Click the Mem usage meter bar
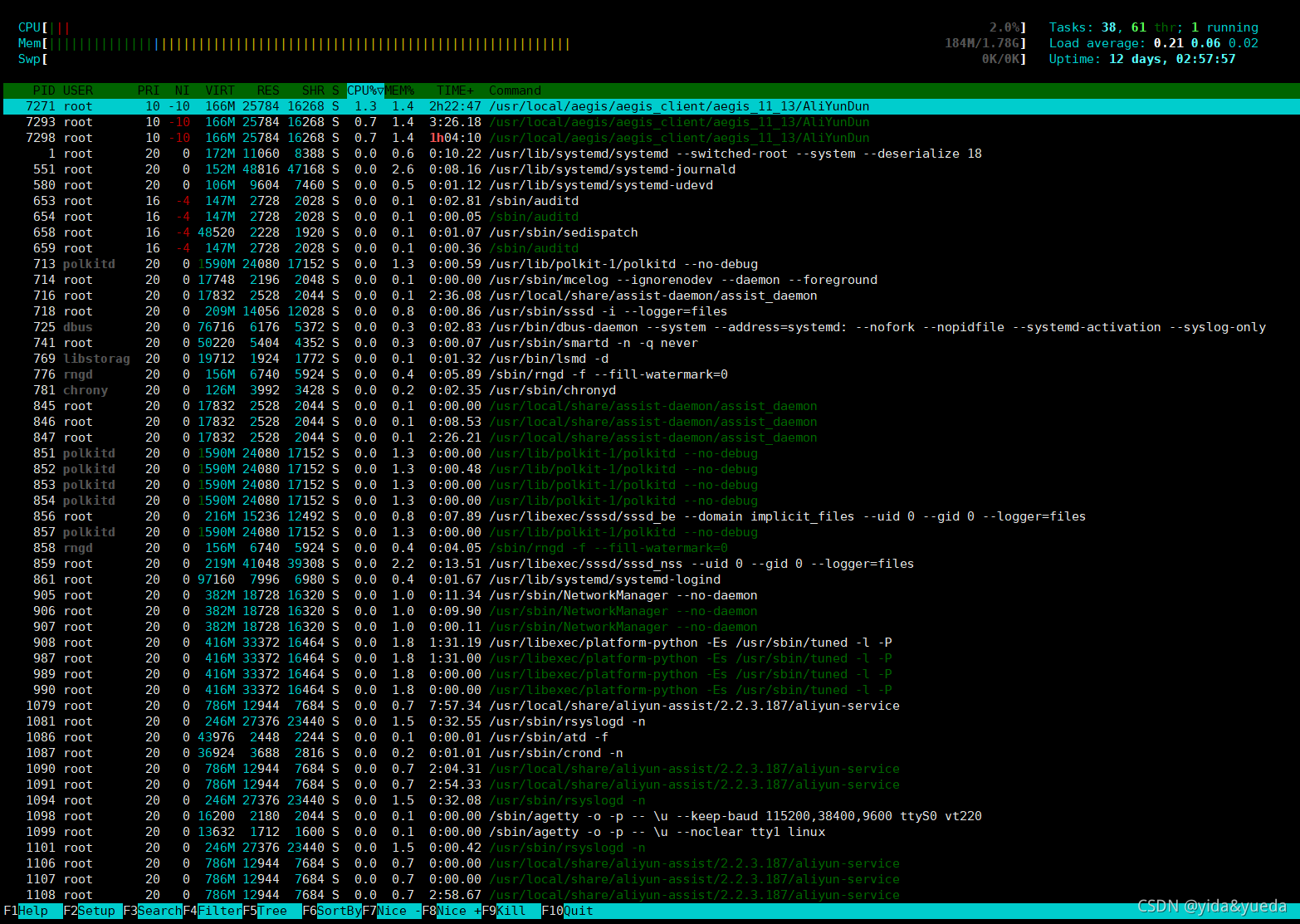Viewport: 1300px width, 924px height. [x=522, y=43]
